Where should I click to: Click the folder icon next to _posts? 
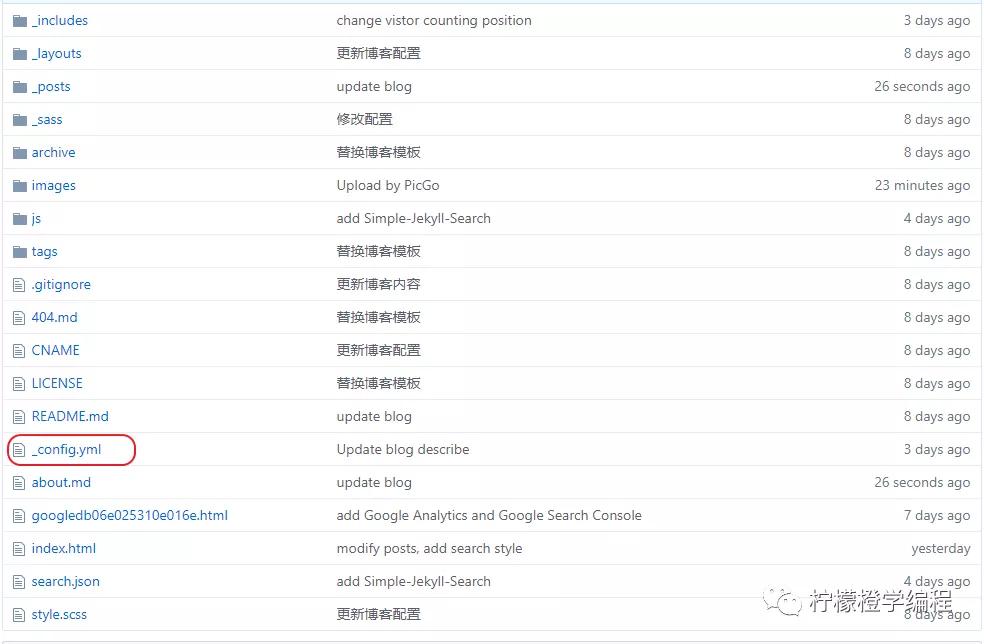pos(18,86)
